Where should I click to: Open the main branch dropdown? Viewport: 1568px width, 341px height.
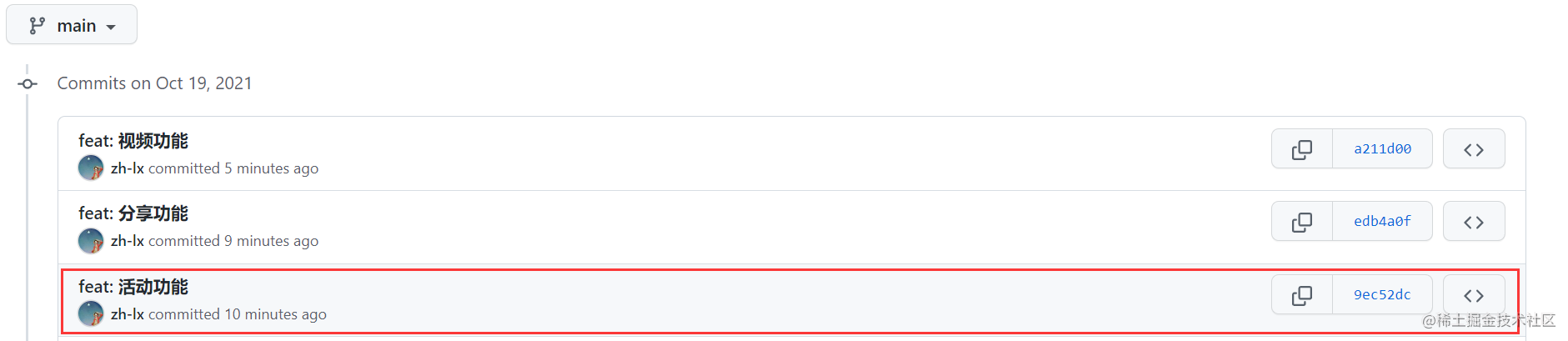72,24
